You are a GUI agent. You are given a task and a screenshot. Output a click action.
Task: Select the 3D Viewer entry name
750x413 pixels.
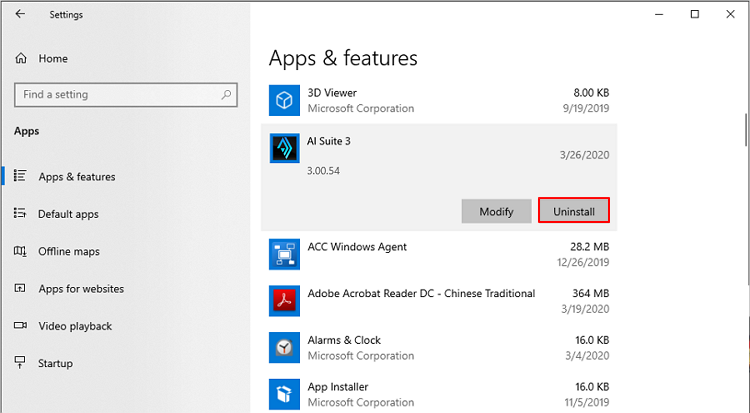click(332, 92)
